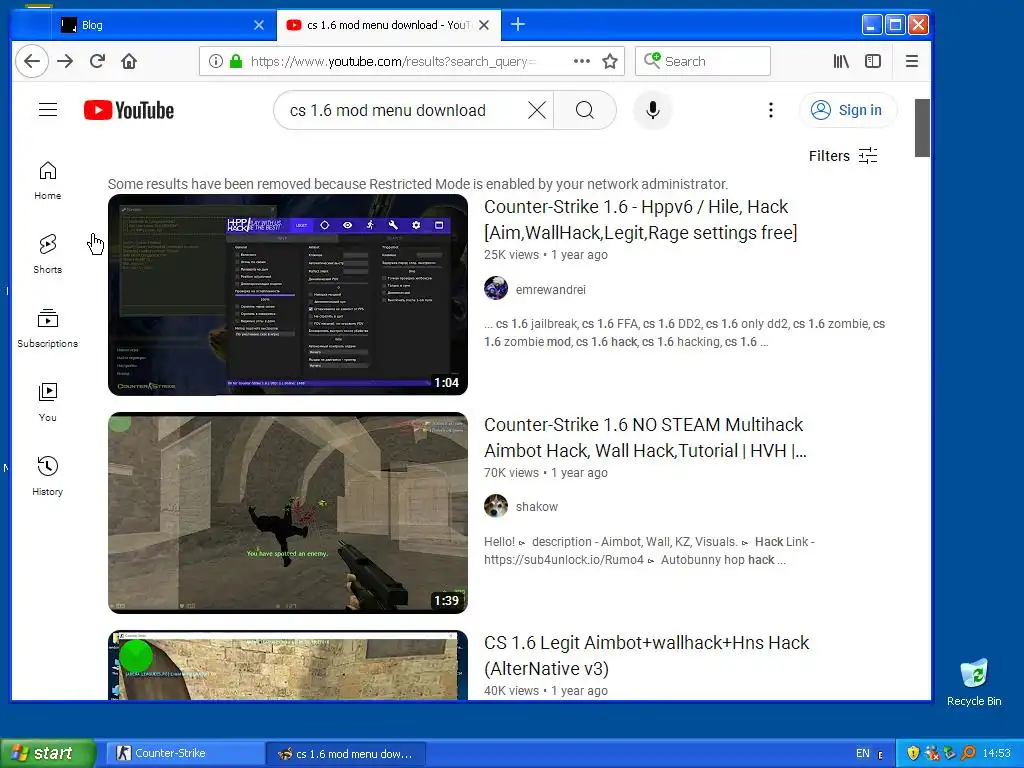Open a new browser tab
Image resolution: width=1024 pixels, height=768 pixels.
tap(518, 25)
